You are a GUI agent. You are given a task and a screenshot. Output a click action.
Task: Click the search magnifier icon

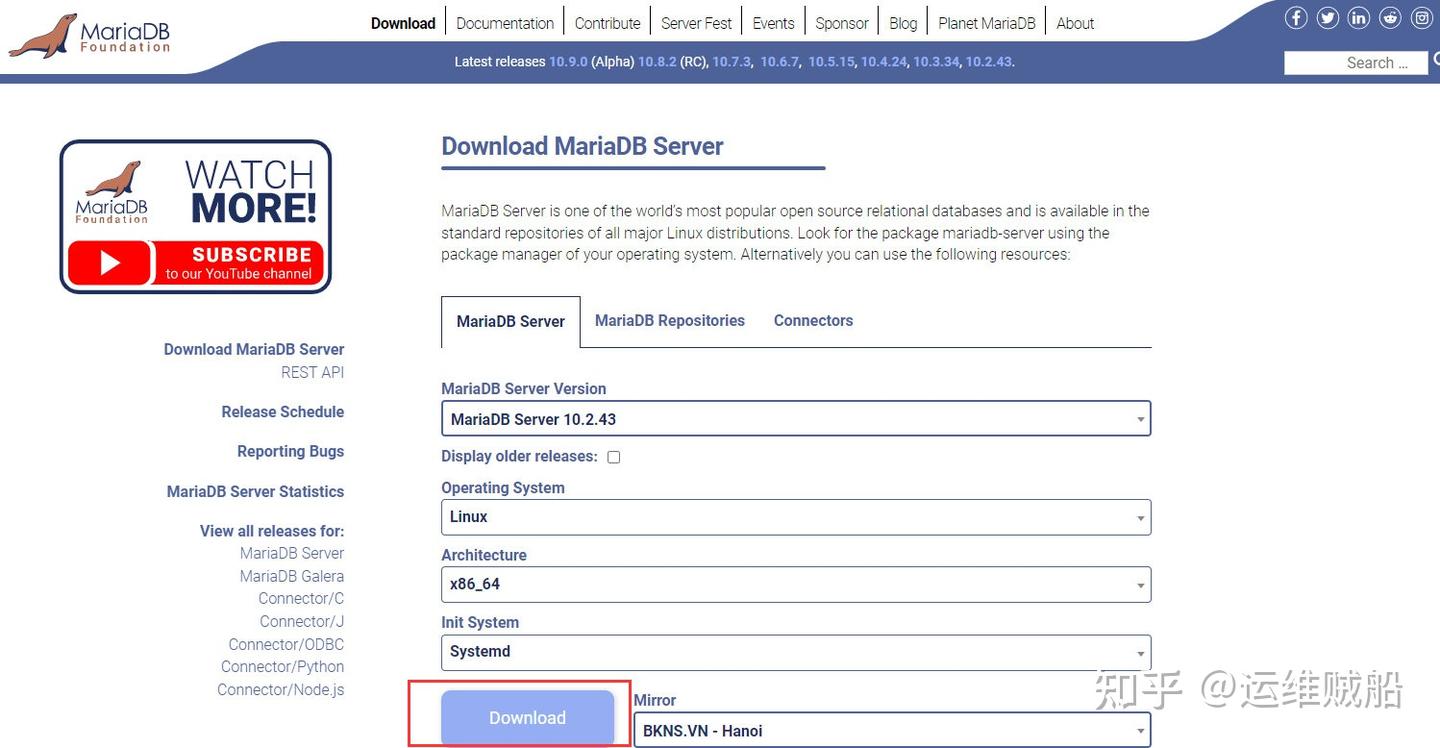[x=1437, y=57]
